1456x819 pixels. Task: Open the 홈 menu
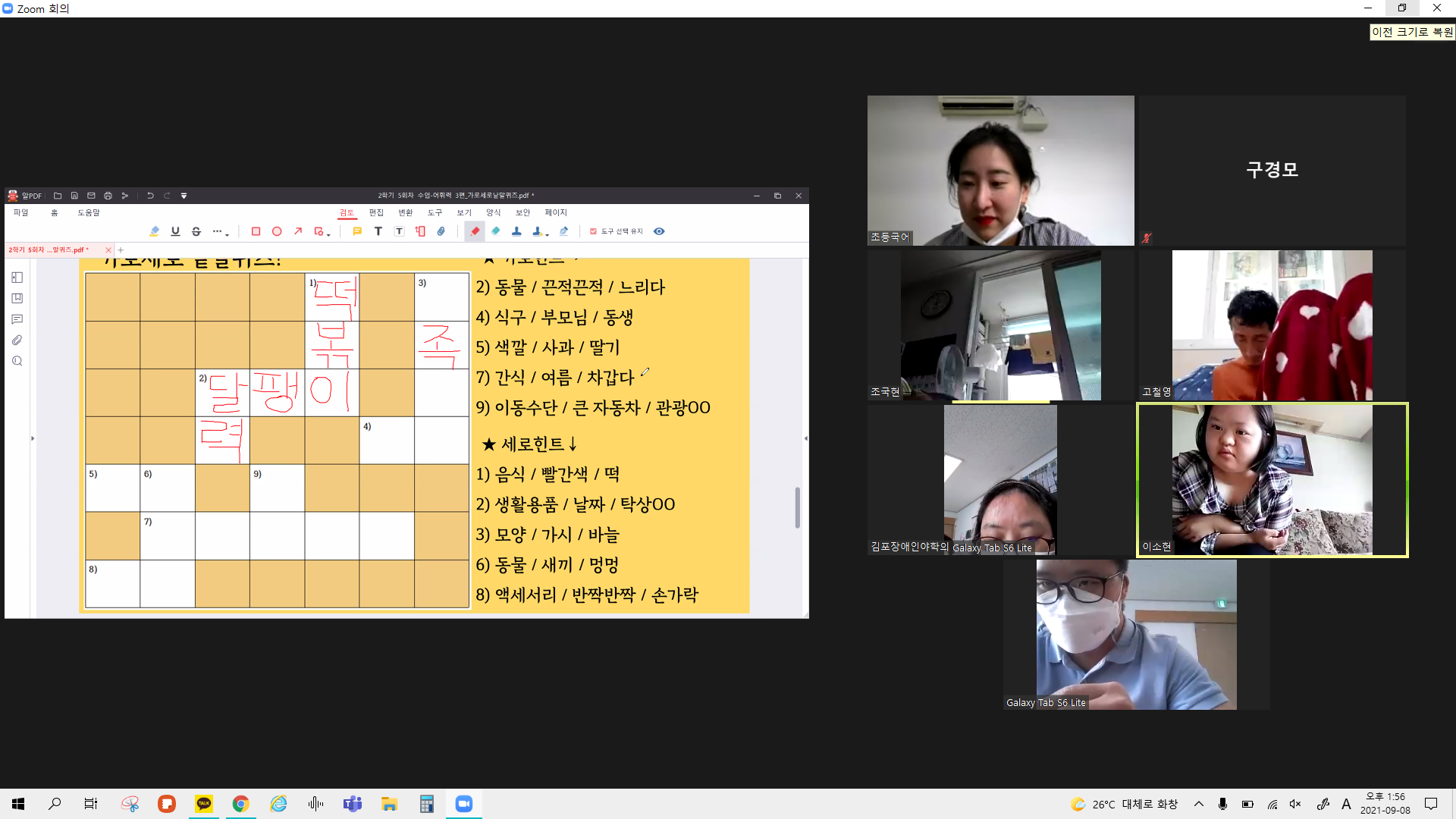(55, 213)
